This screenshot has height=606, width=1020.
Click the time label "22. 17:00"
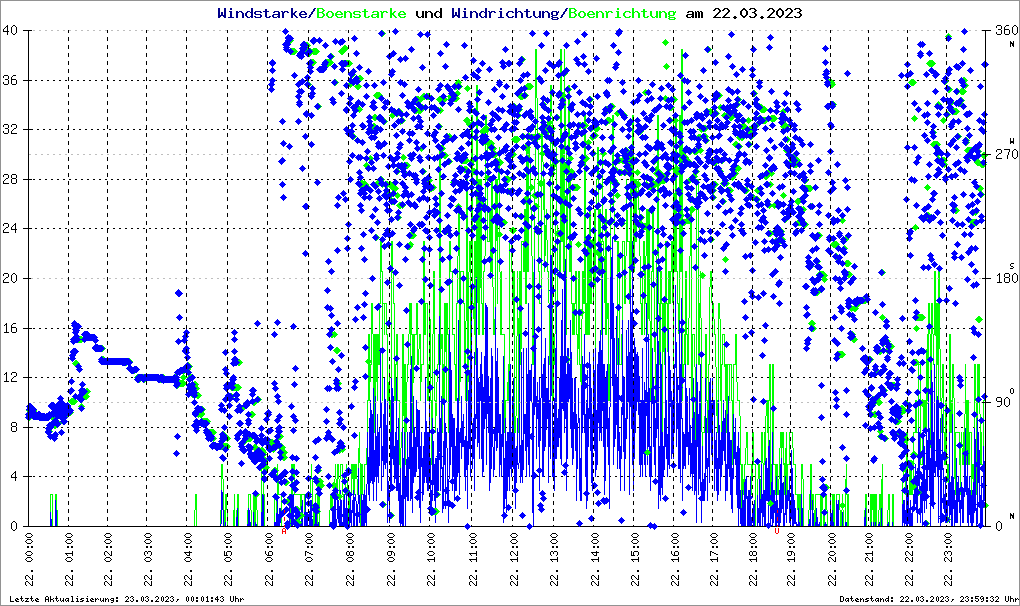(714, 560)
